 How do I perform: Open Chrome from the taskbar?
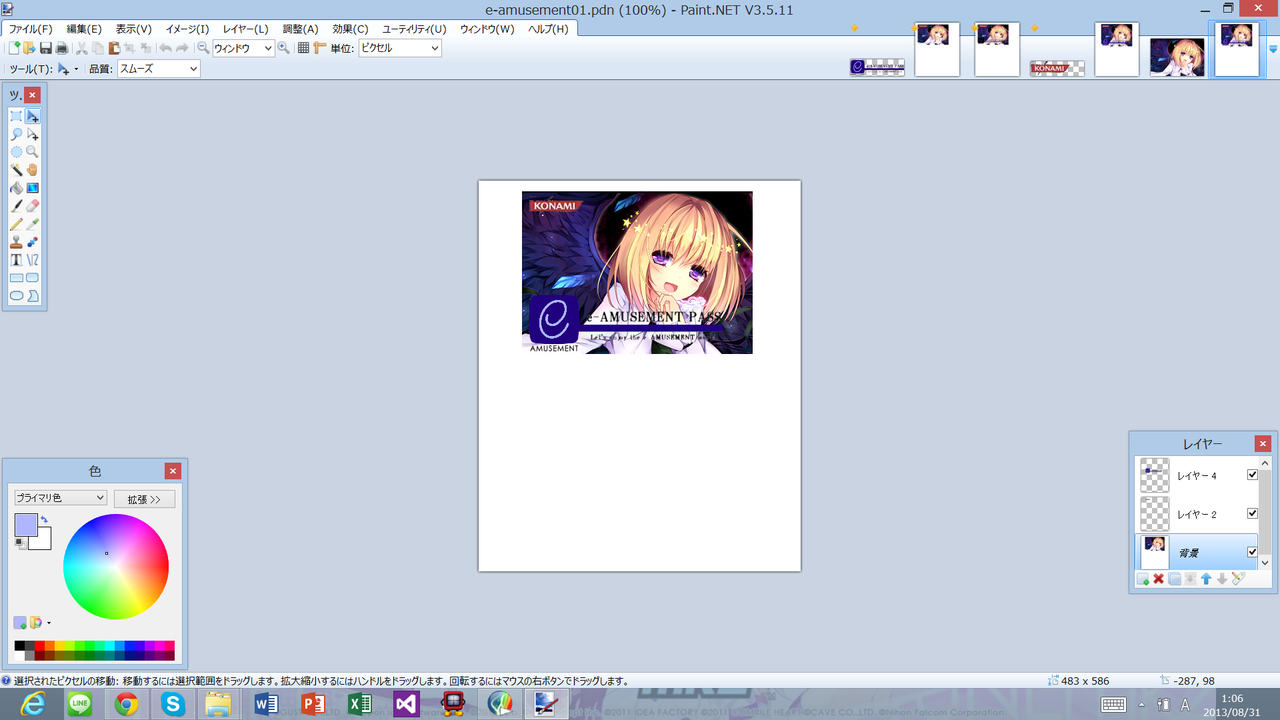(126, 704)
